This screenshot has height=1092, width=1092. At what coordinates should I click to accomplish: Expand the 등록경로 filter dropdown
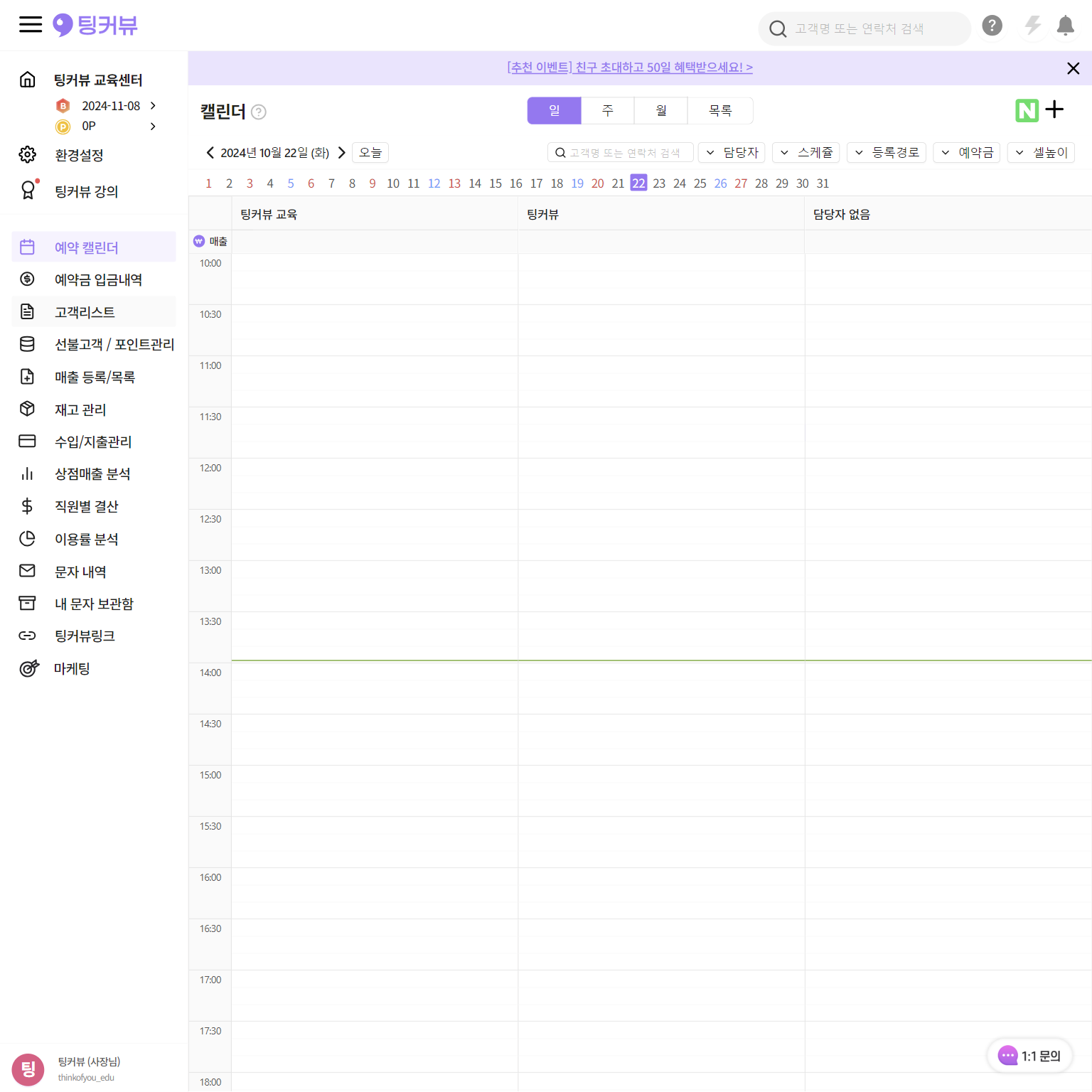click(x=887, y=152)
